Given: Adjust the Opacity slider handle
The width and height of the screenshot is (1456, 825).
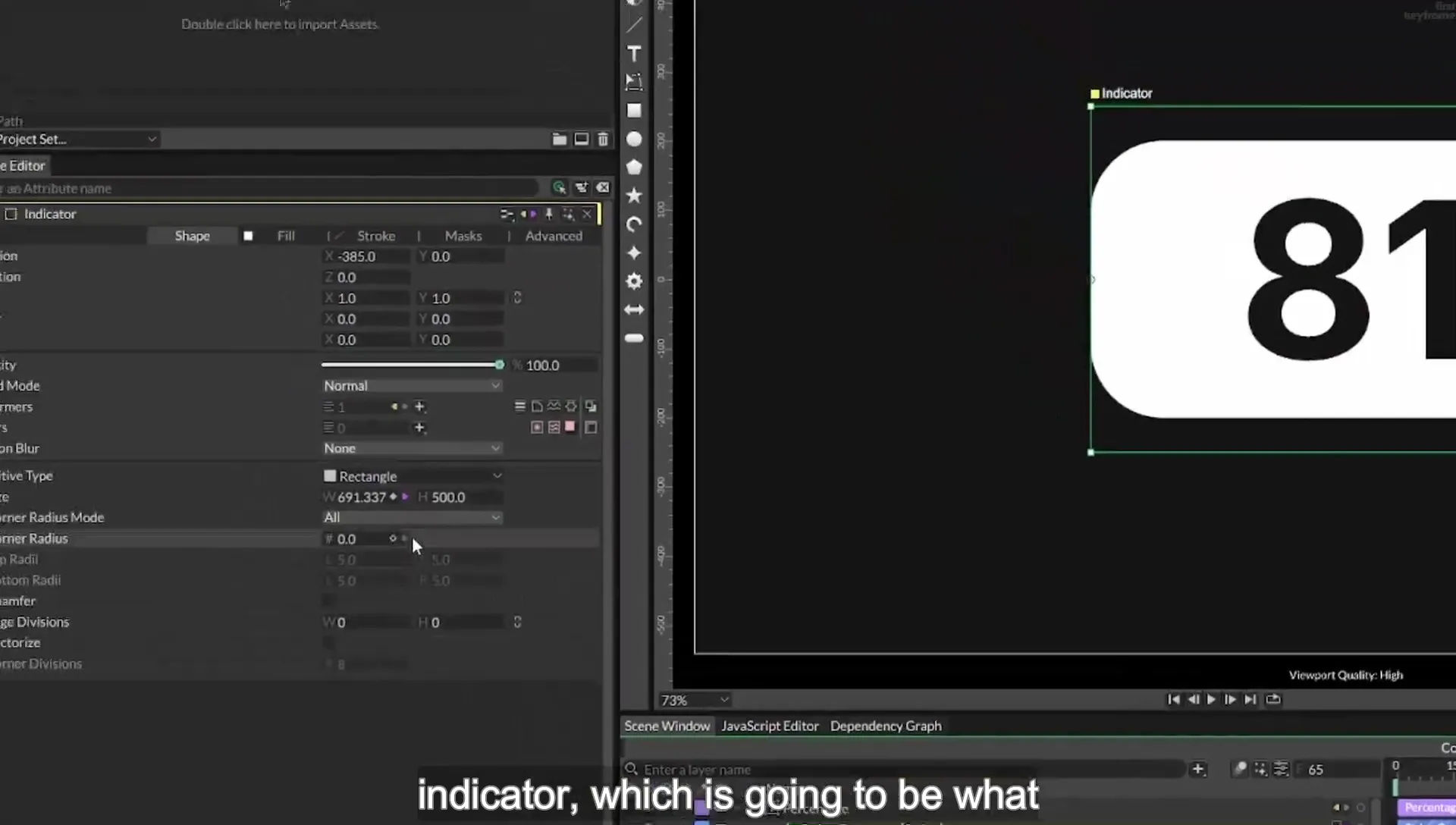Looking at the screenshot, I should 499,365.
